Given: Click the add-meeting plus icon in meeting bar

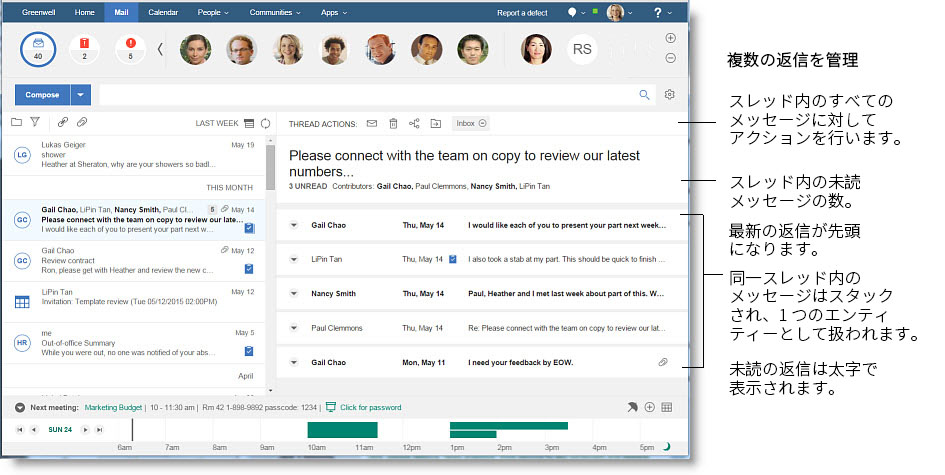Looking at the screenshot, I should pyautogui.click(x=650, y=407).
